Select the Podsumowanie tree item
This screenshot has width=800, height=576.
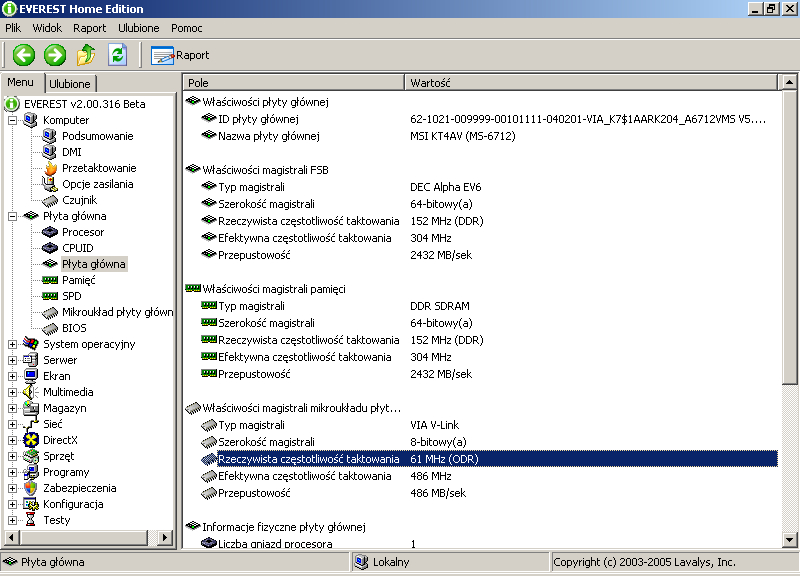[97, 136]
